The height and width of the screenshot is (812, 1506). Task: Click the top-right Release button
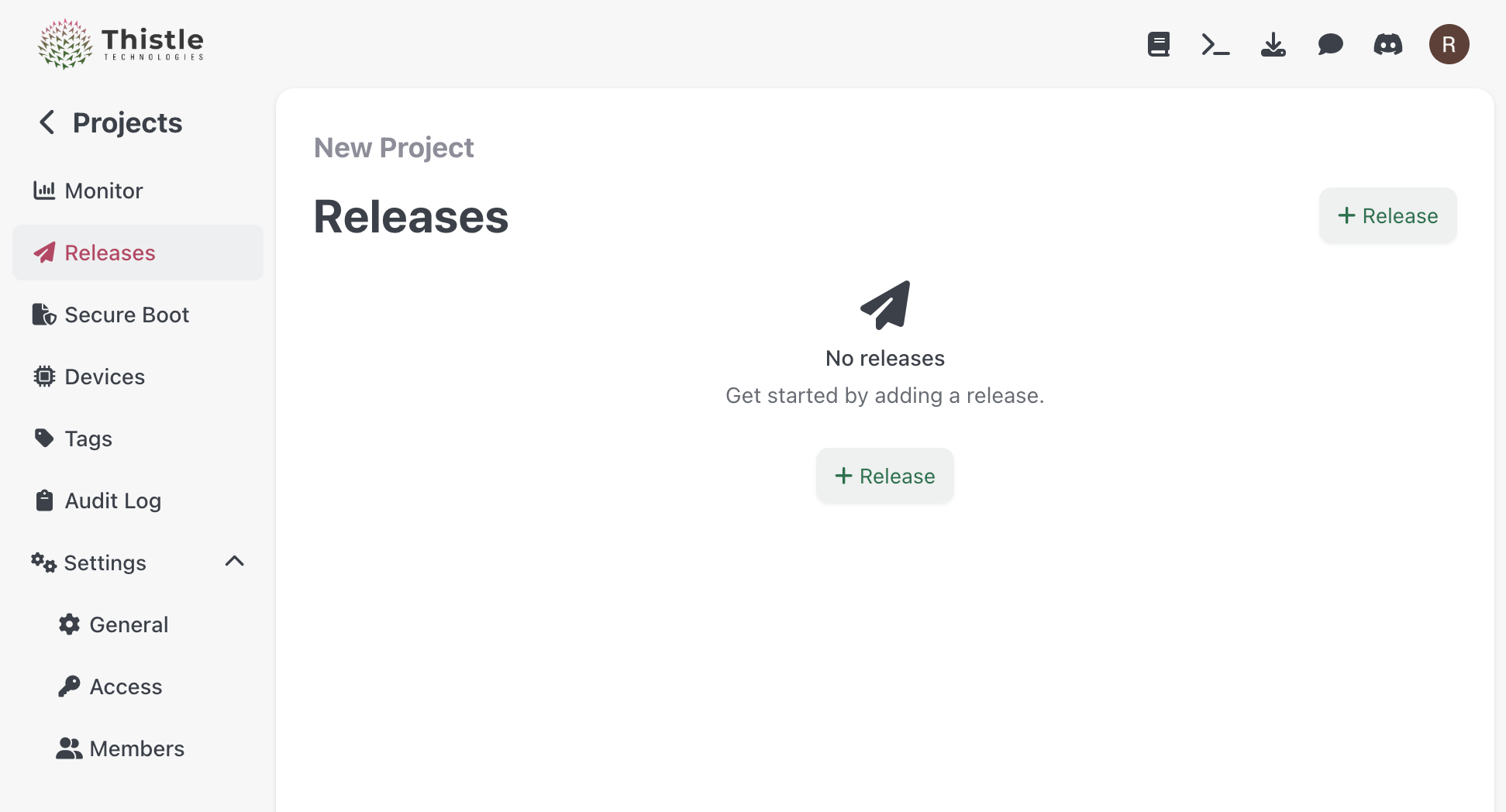click(1387, 215)
